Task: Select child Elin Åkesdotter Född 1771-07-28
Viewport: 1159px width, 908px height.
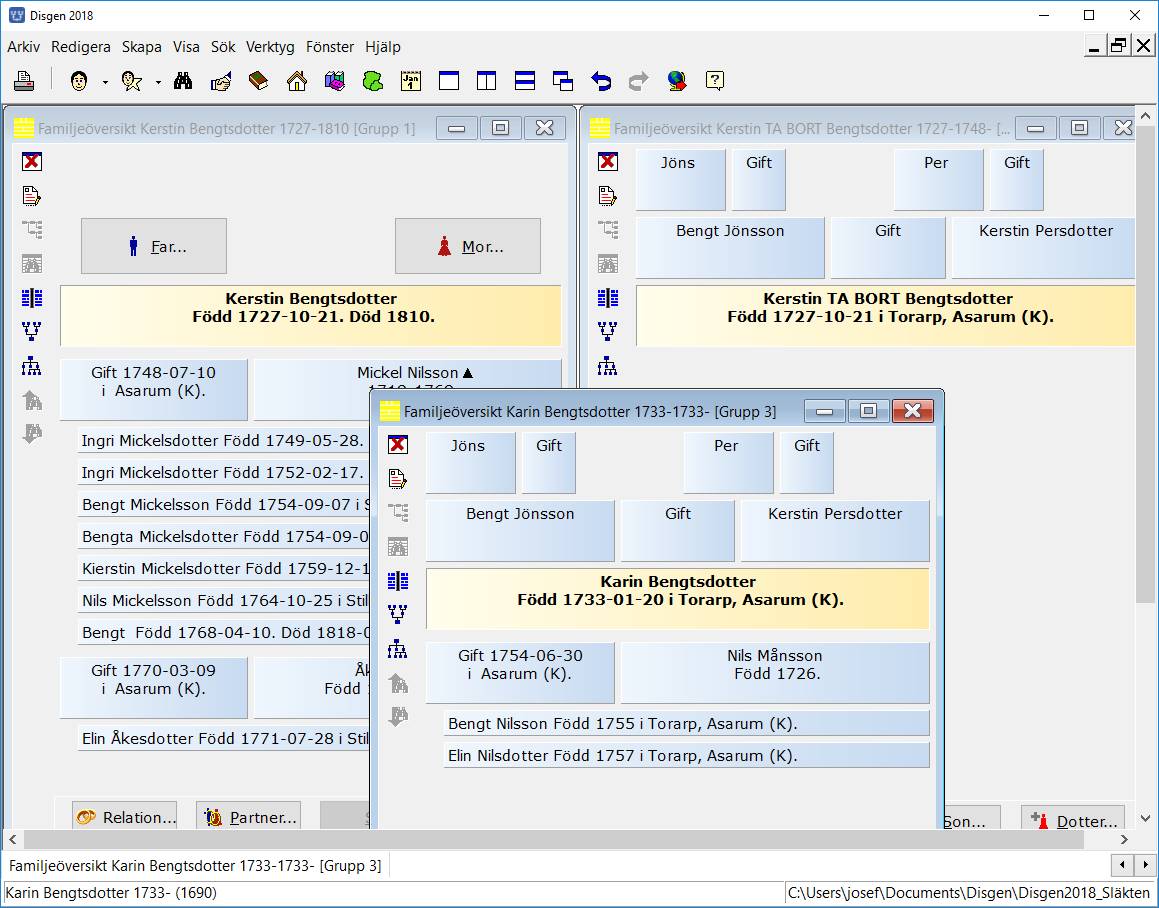Action: point(225,739)
